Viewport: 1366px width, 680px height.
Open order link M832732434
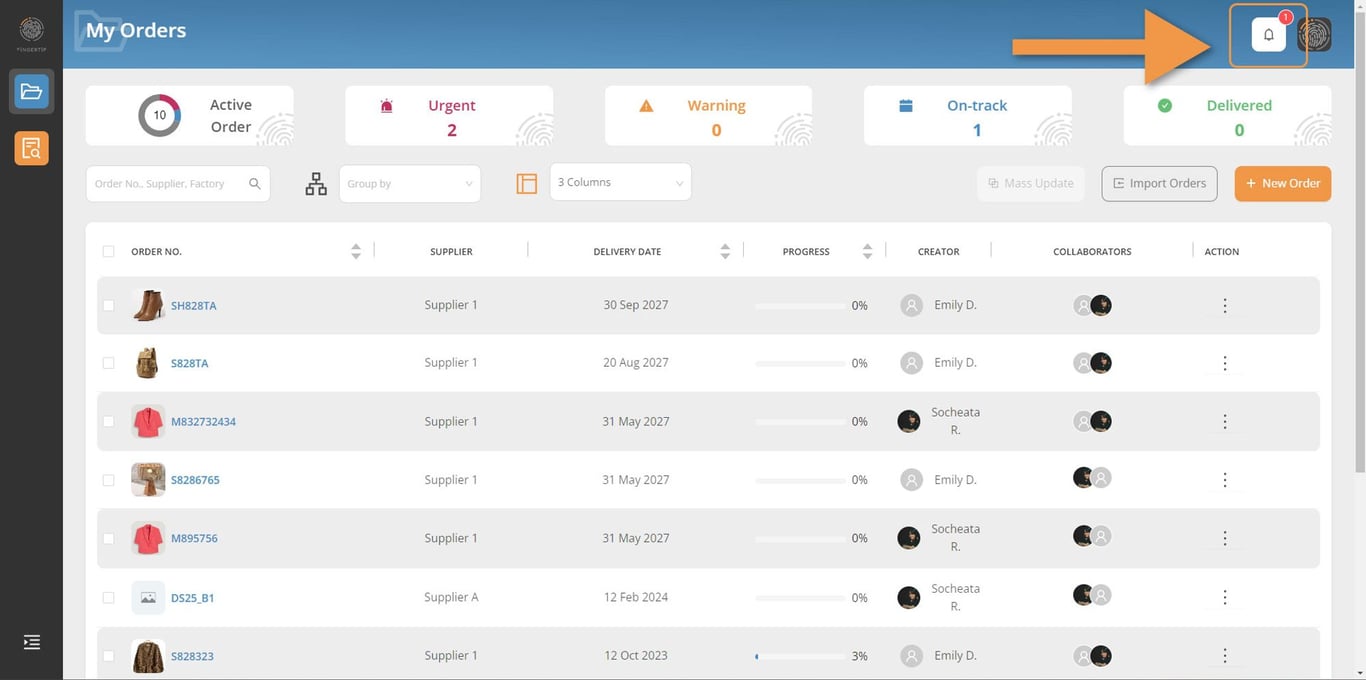click(x=203, y=422)
